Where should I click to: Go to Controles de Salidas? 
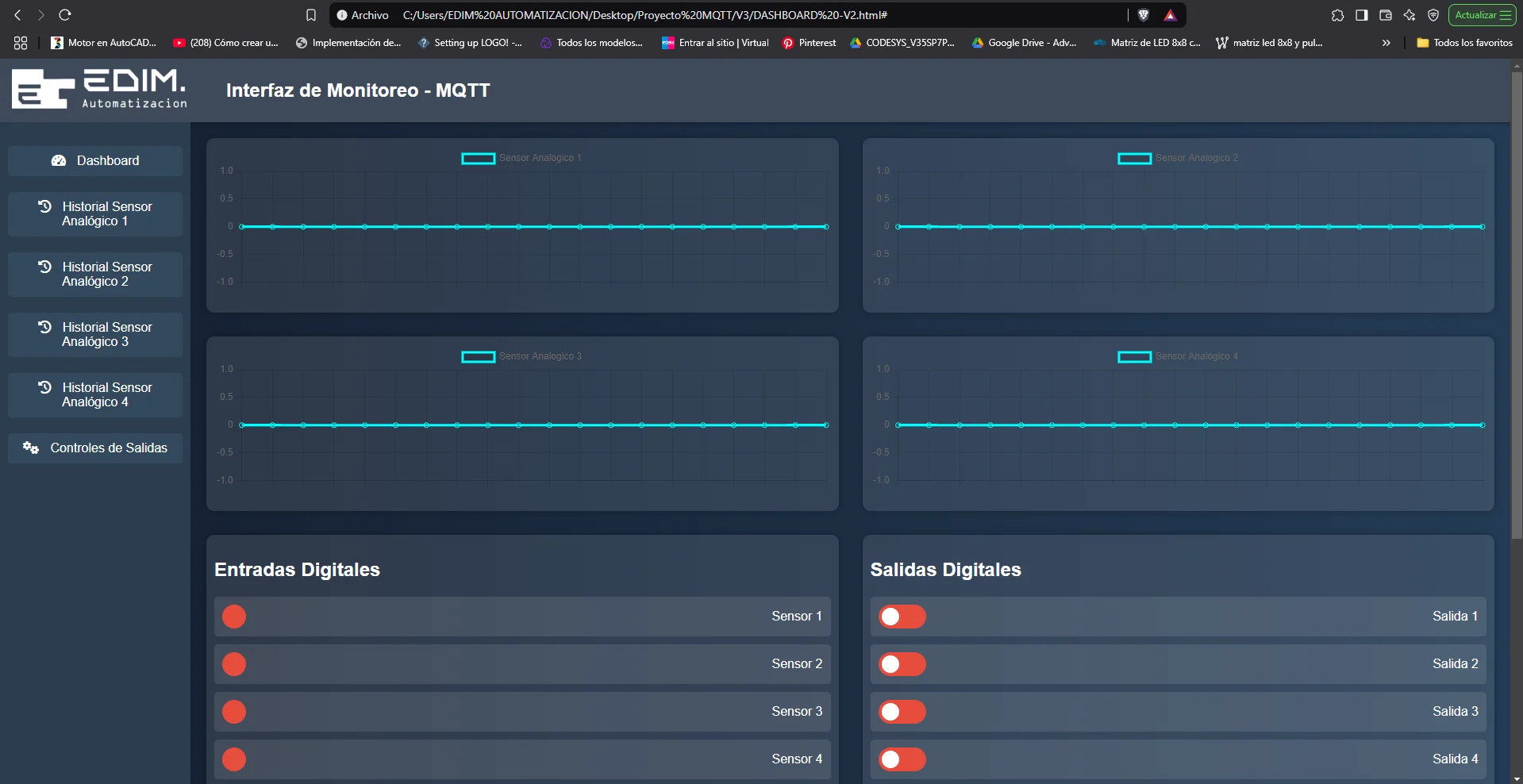[95, 448]
